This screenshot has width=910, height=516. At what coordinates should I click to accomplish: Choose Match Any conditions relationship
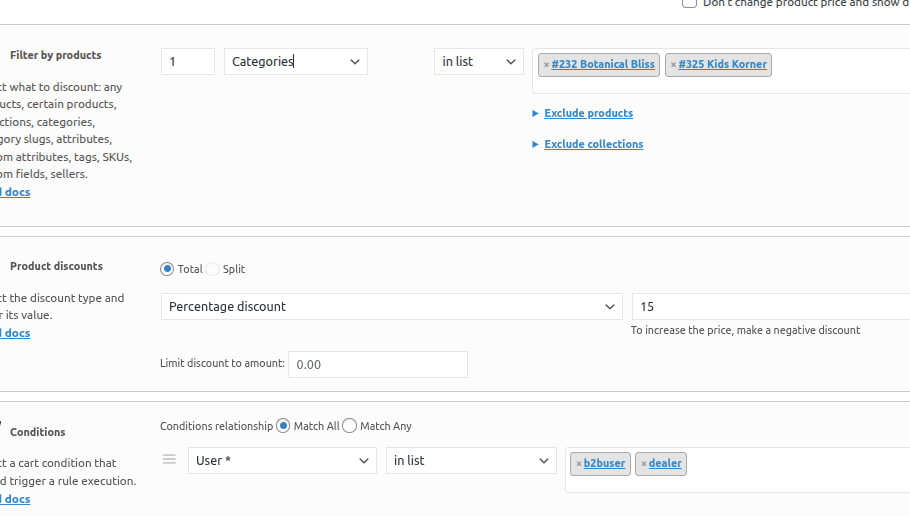(x=349, y=426)
